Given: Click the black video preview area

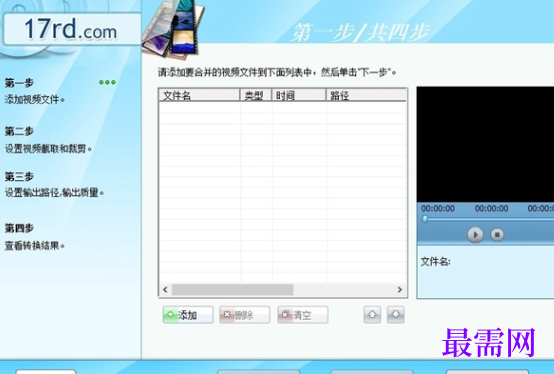Looking at the screenshot, I should coord(485,144).
